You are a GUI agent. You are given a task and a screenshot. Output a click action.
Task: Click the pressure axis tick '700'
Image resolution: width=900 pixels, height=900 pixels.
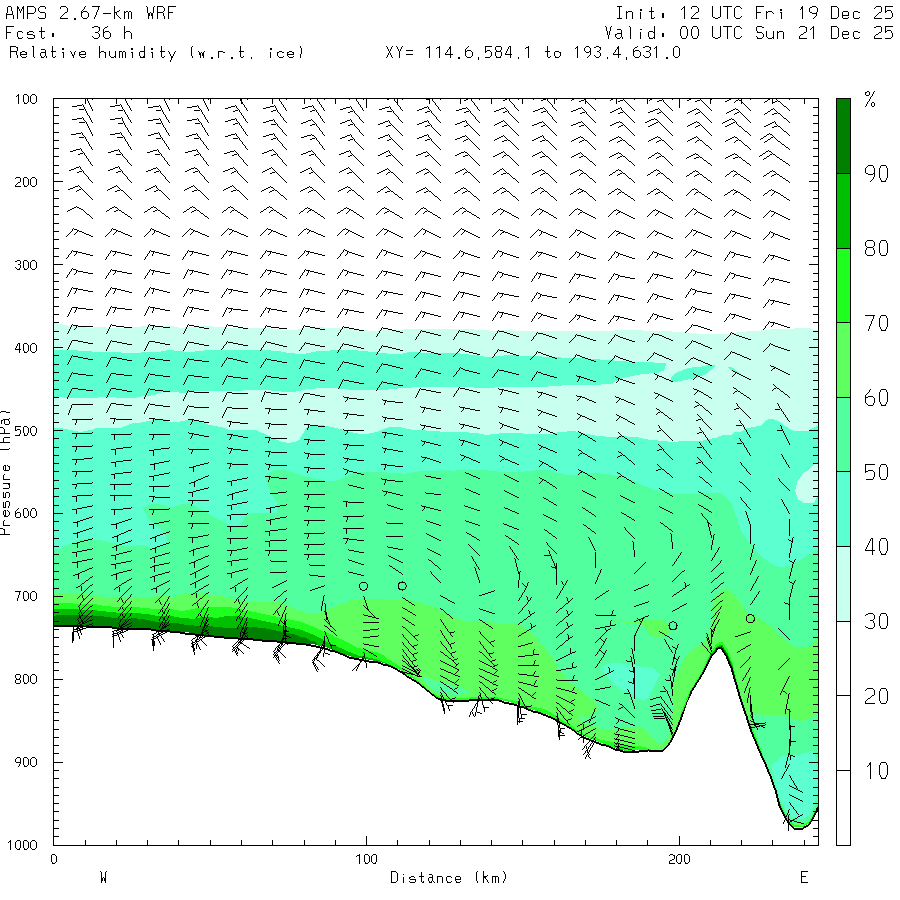(26, 596)
